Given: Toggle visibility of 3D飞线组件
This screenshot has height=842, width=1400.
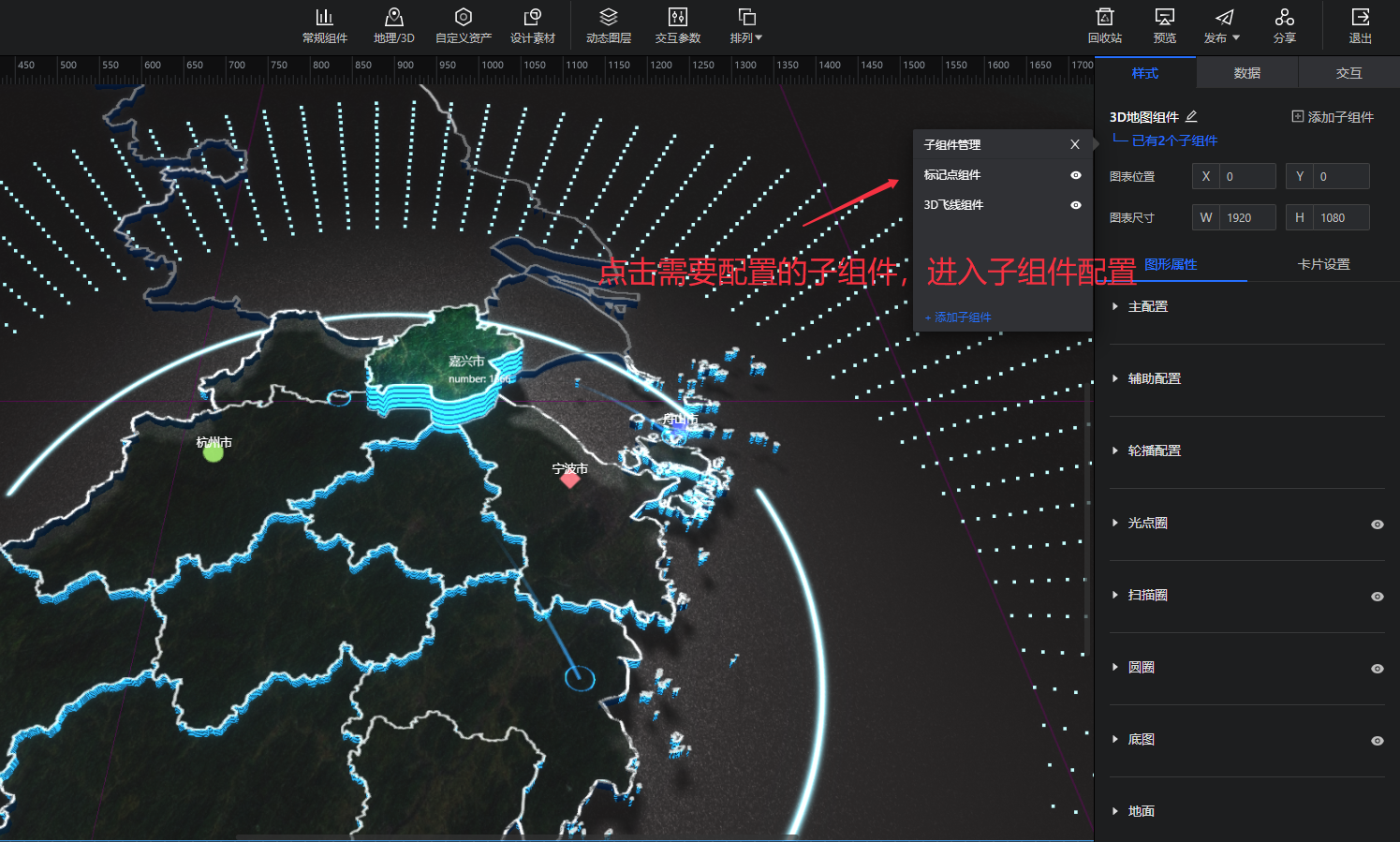Looking at the screenshot, I should pos(1075,205).
